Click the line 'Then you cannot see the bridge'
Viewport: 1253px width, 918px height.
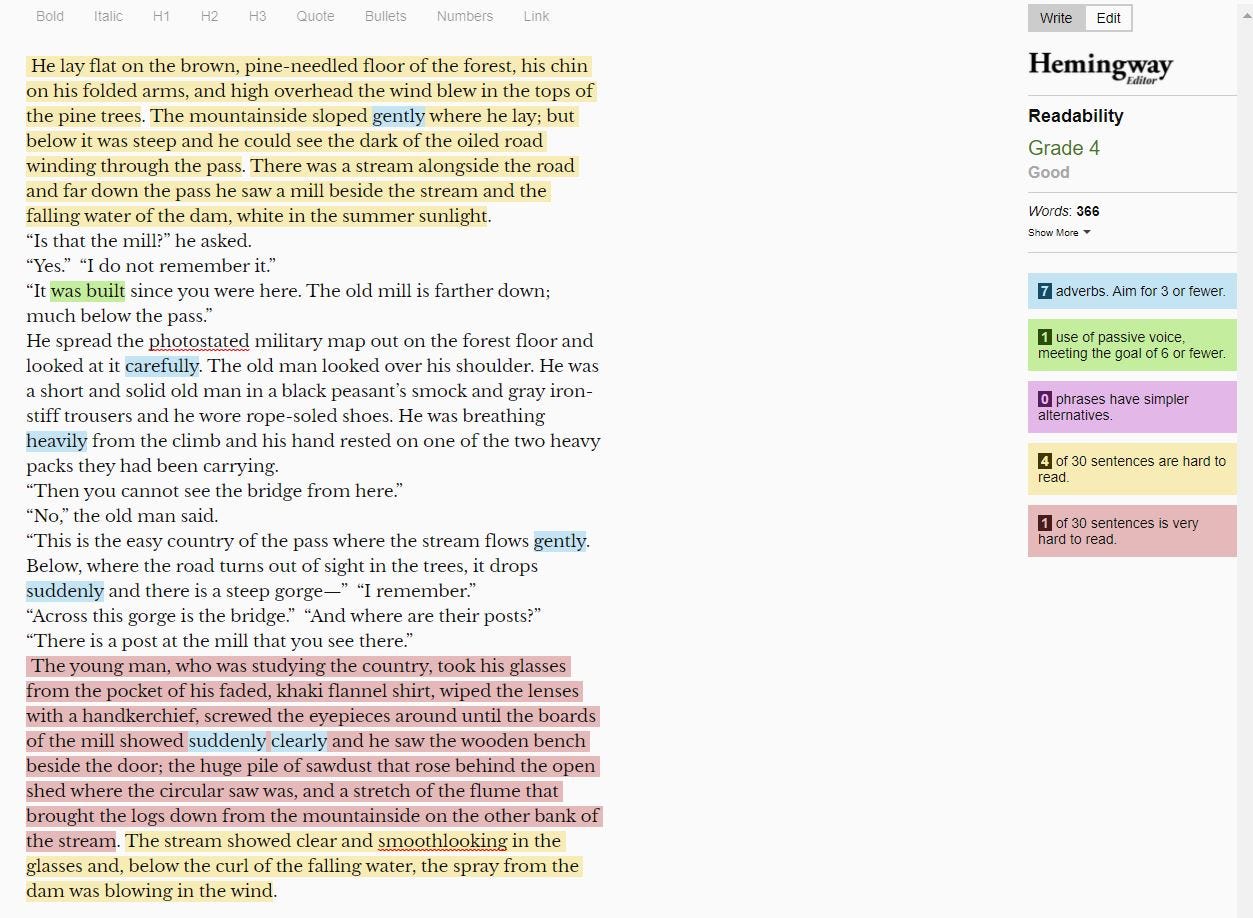click(x=215, y=491)
